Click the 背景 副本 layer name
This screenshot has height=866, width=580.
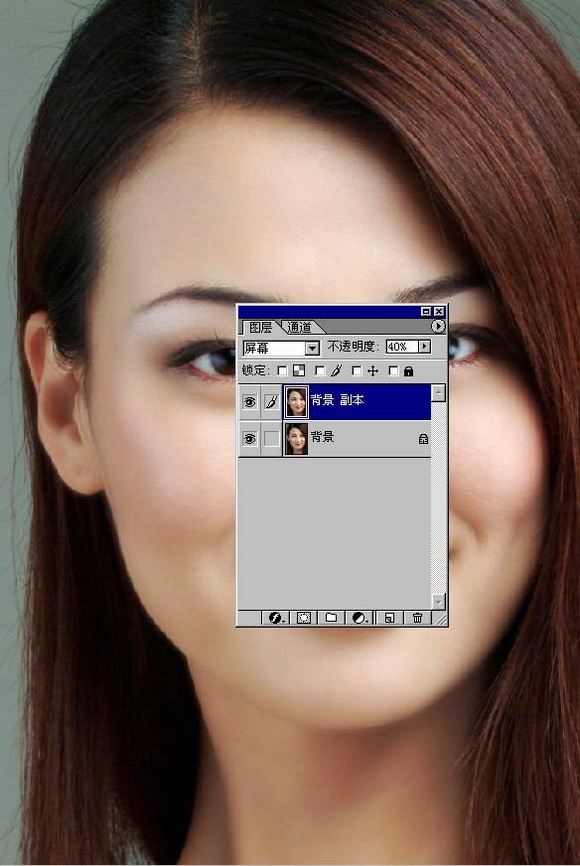point(337,400)
